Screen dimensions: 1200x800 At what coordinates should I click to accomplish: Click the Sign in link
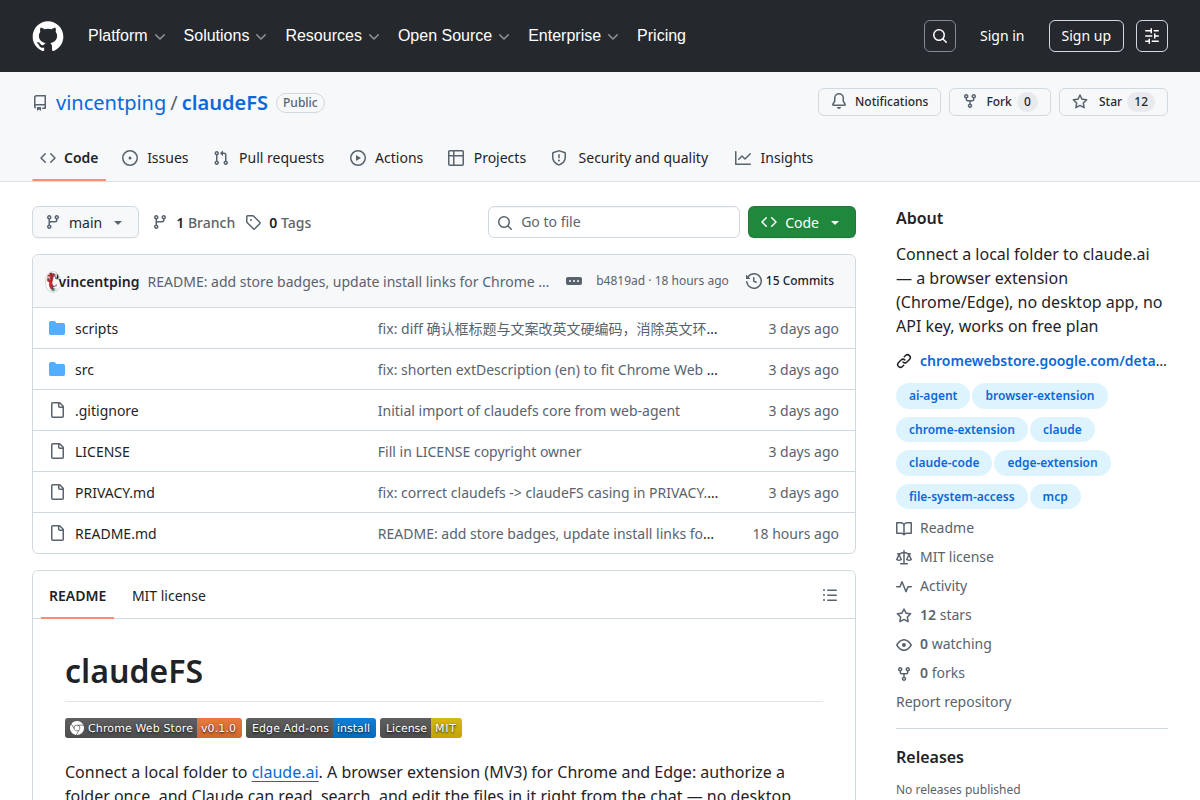point(1002,36)
